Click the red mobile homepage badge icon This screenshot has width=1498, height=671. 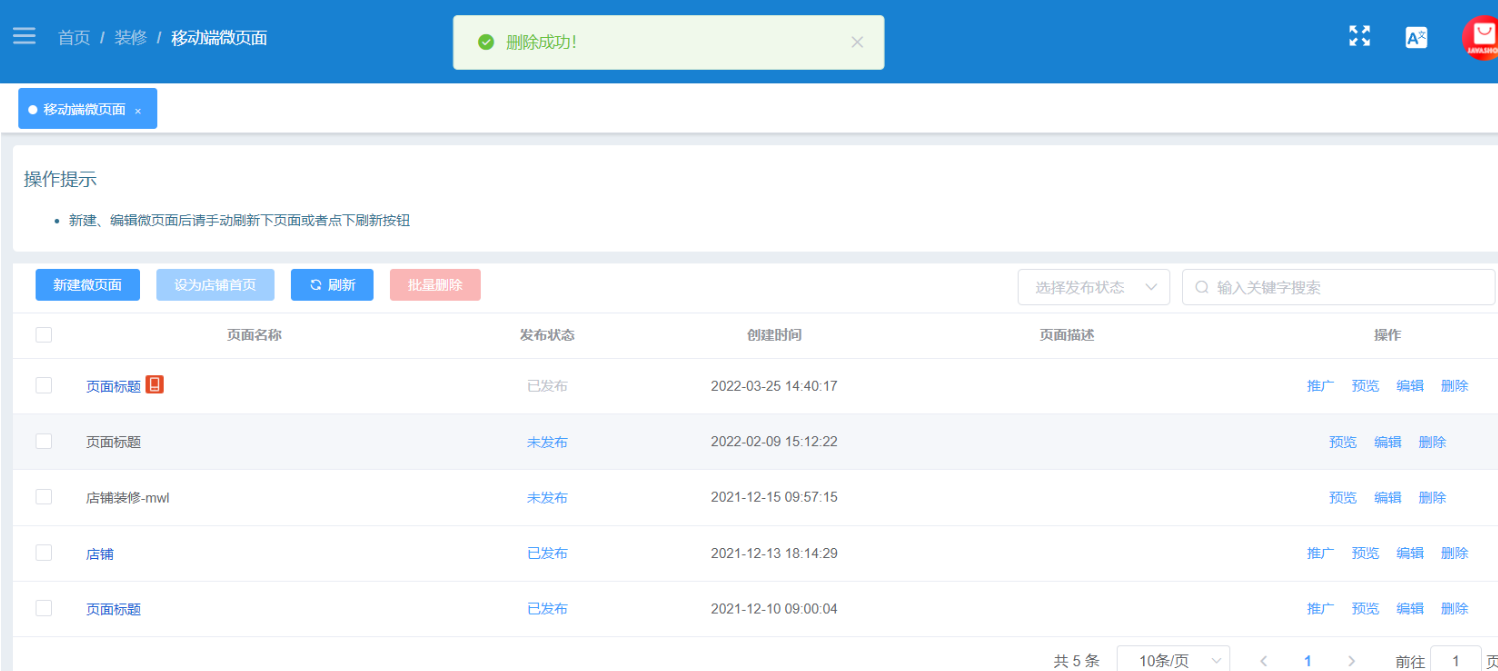(x=154, y=384)
